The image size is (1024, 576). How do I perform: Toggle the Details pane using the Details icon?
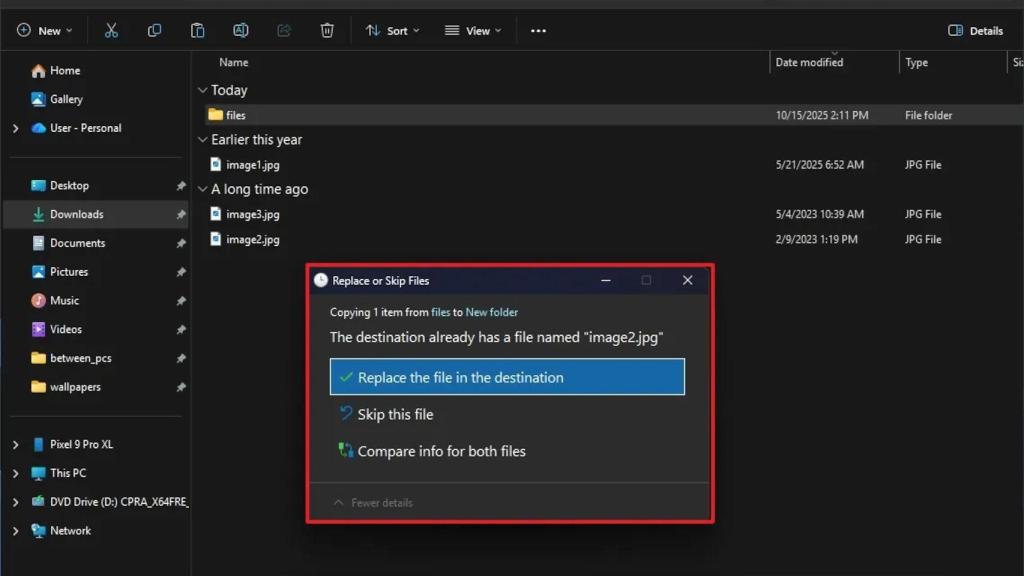click(975, 30)
